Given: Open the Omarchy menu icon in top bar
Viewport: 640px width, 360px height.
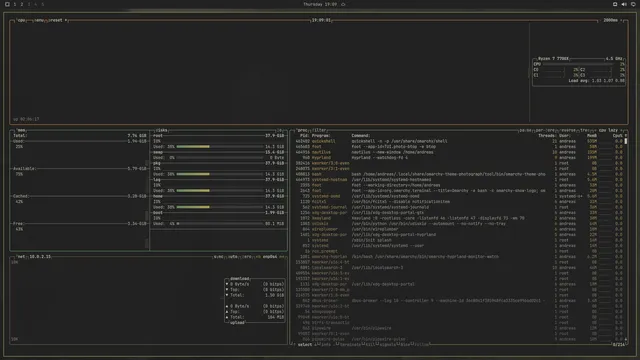Looking at the screenshot, I should [7, 4].
